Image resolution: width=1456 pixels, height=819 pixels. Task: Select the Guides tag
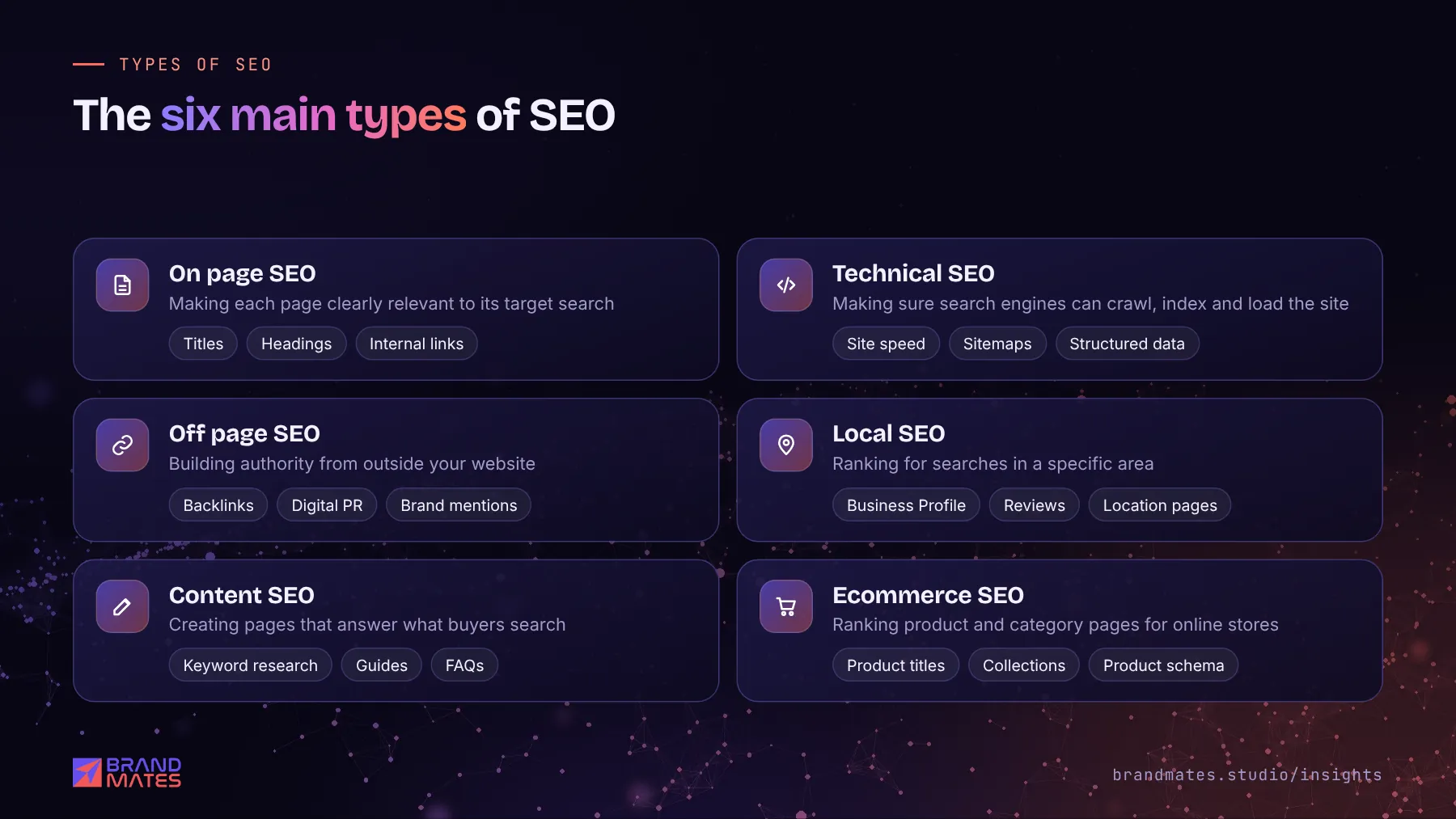tap(382, 665)
